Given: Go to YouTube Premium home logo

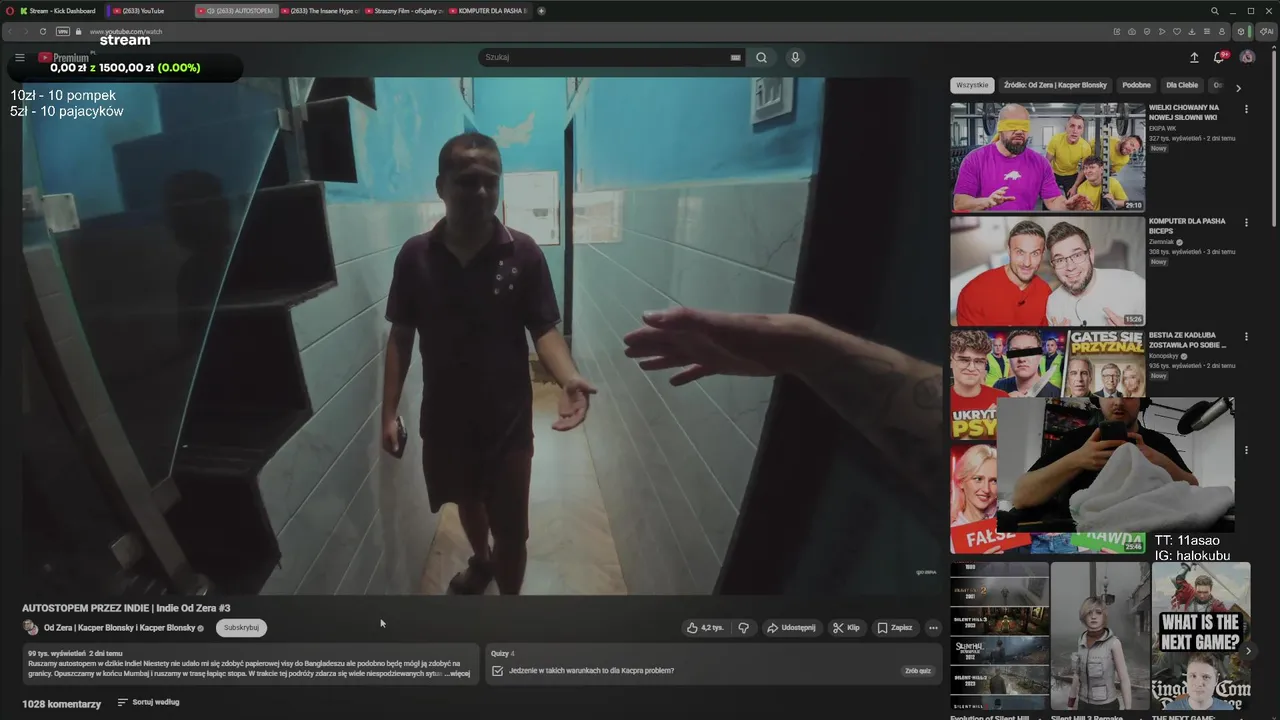Looking at the screenshot, I should pos(64,58).
